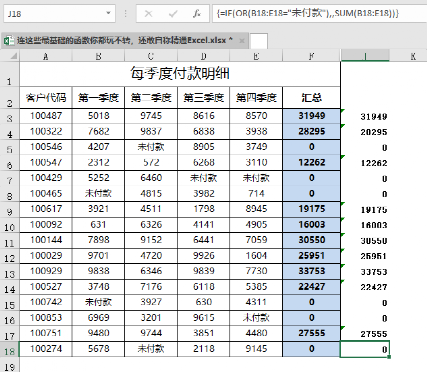
Task: Select column B header
Action: [98, 56]
